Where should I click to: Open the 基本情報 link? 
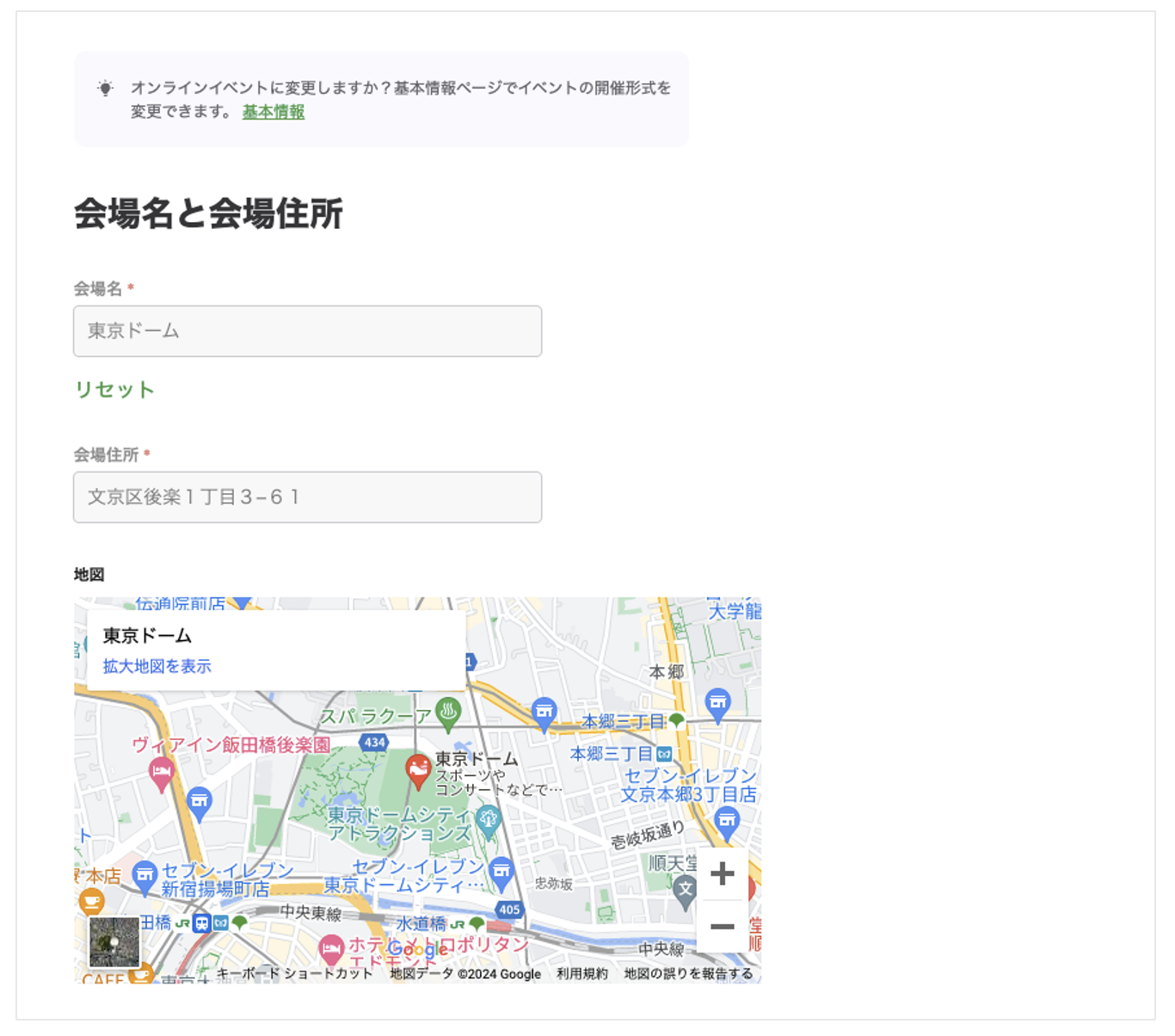coord(274,112)
